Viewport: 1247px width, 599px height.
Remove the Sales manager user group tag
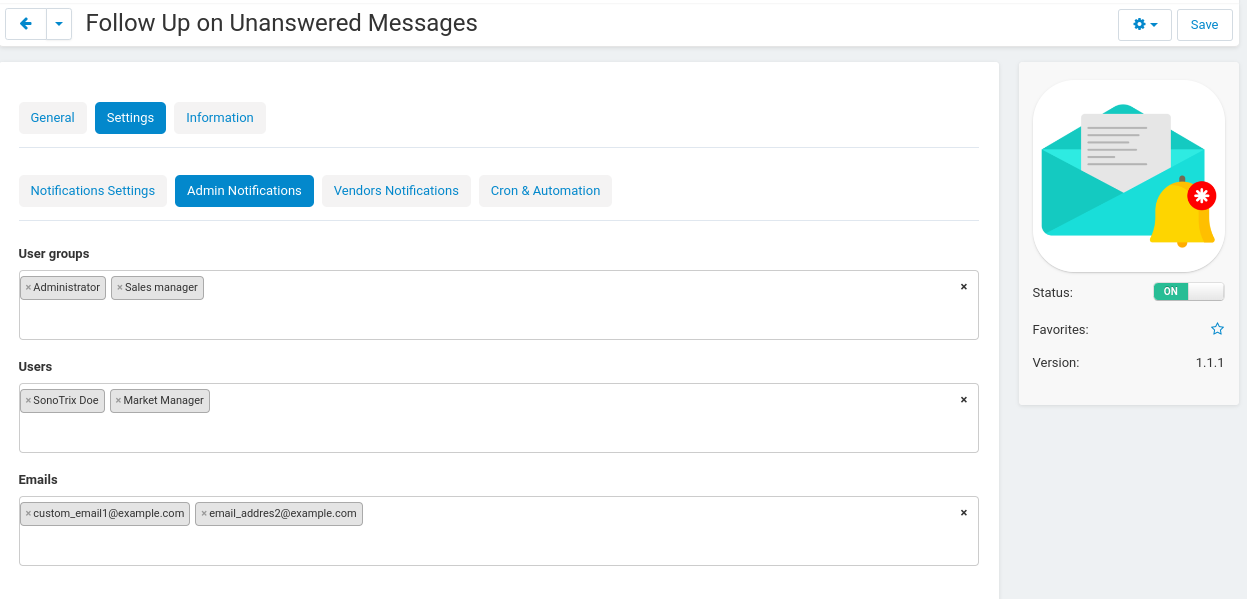(120, 288)
